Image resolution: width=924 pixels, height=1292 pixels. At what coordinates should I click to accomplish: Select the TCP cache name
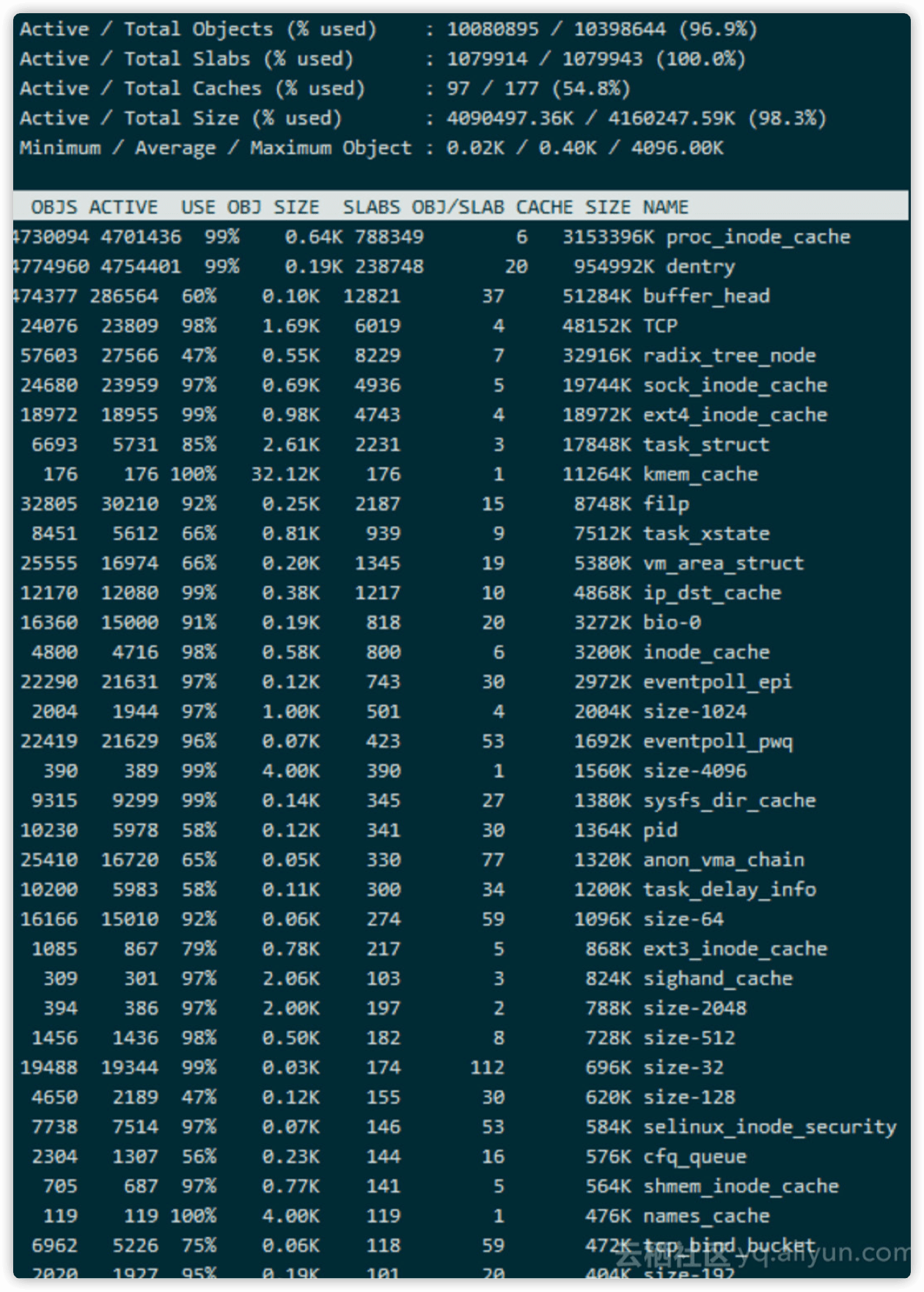point(660,326)
